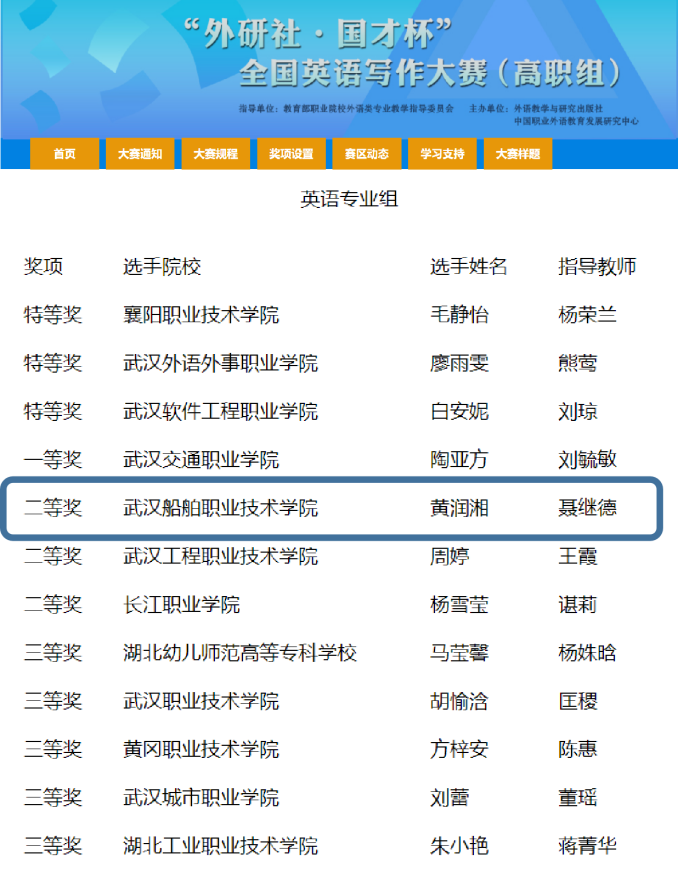Click the 英语专业组 heading

(349, 199)
